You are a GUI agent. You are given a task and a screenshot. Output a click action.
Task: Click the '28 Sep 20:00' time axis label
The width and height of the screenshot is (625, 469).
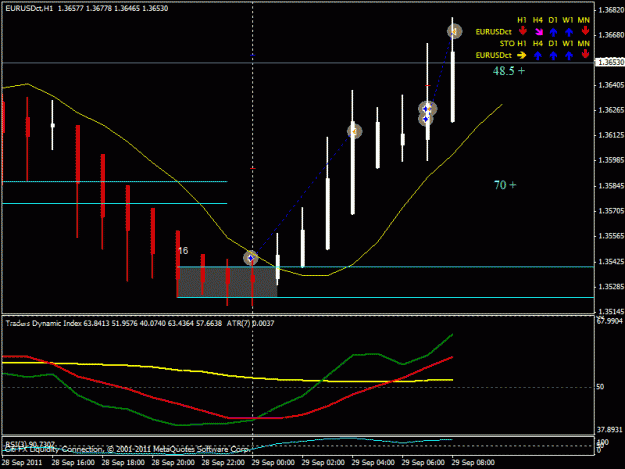tap(173, 463)
